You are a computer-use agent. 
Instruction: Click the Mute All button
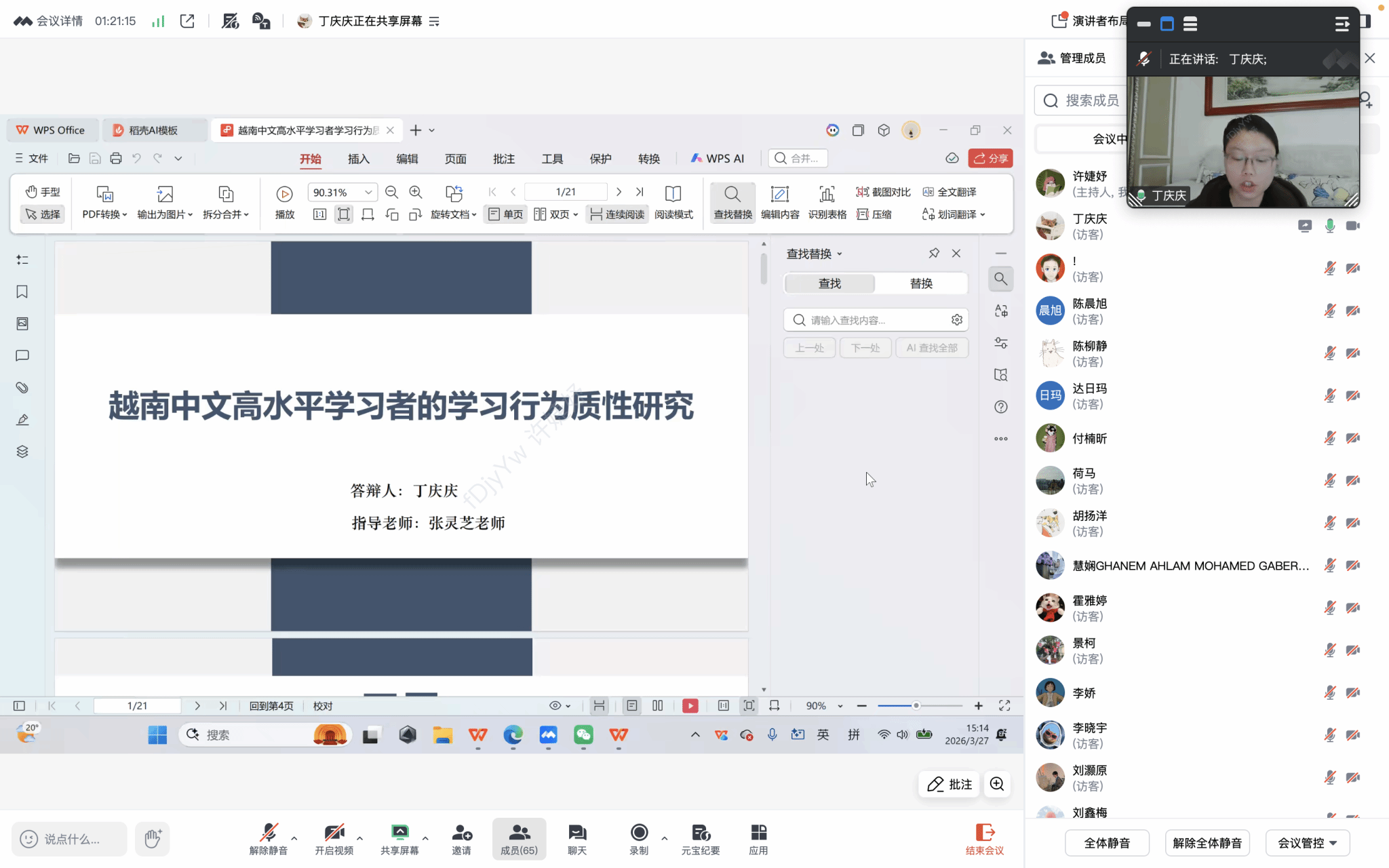coord(1107,843)
